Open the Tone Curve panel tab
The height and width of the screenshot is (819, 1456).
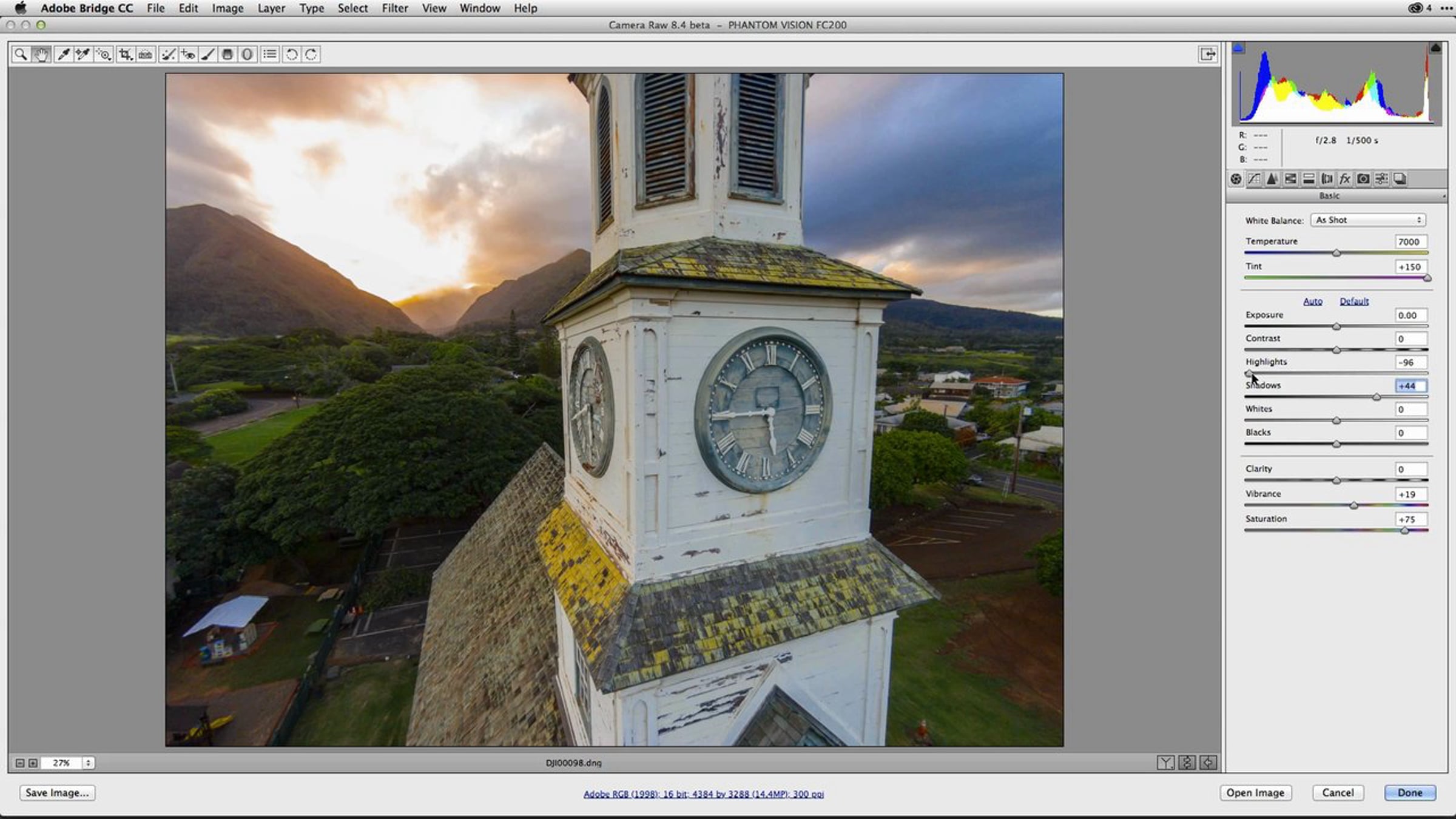[x=1254, y=179]
